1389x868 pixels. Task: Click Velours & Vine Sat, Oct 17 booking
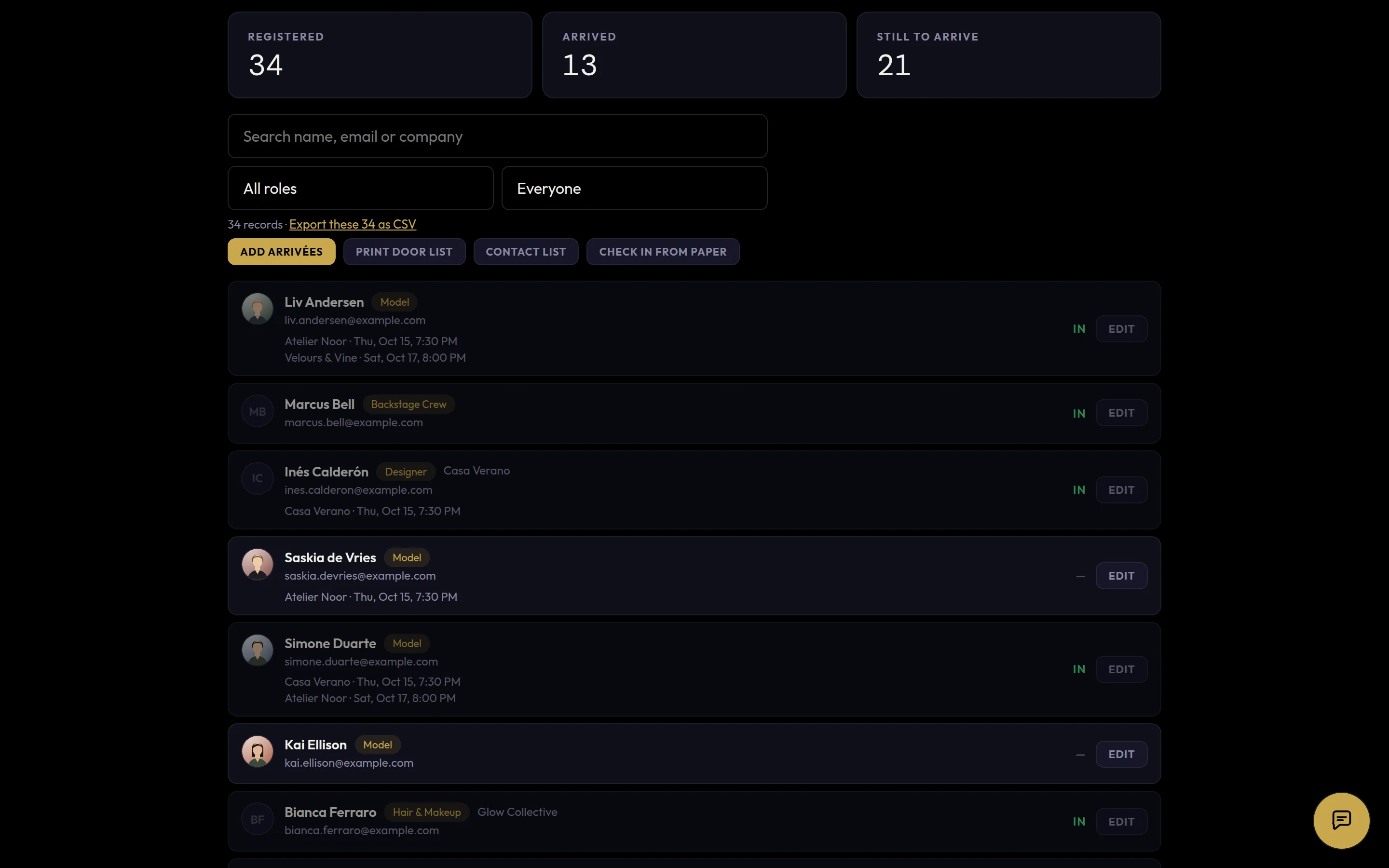click(x=375, y=358)
